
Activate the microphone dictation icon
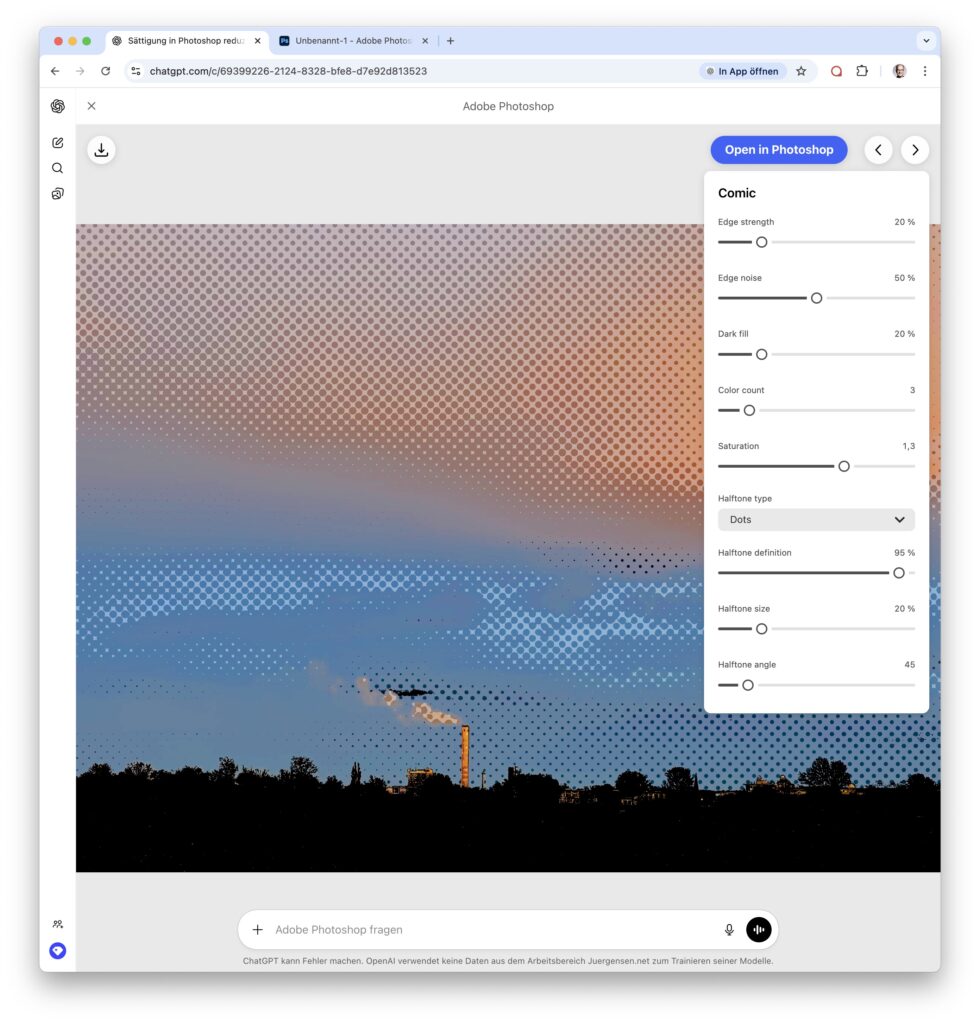click(x=729, y=929)
